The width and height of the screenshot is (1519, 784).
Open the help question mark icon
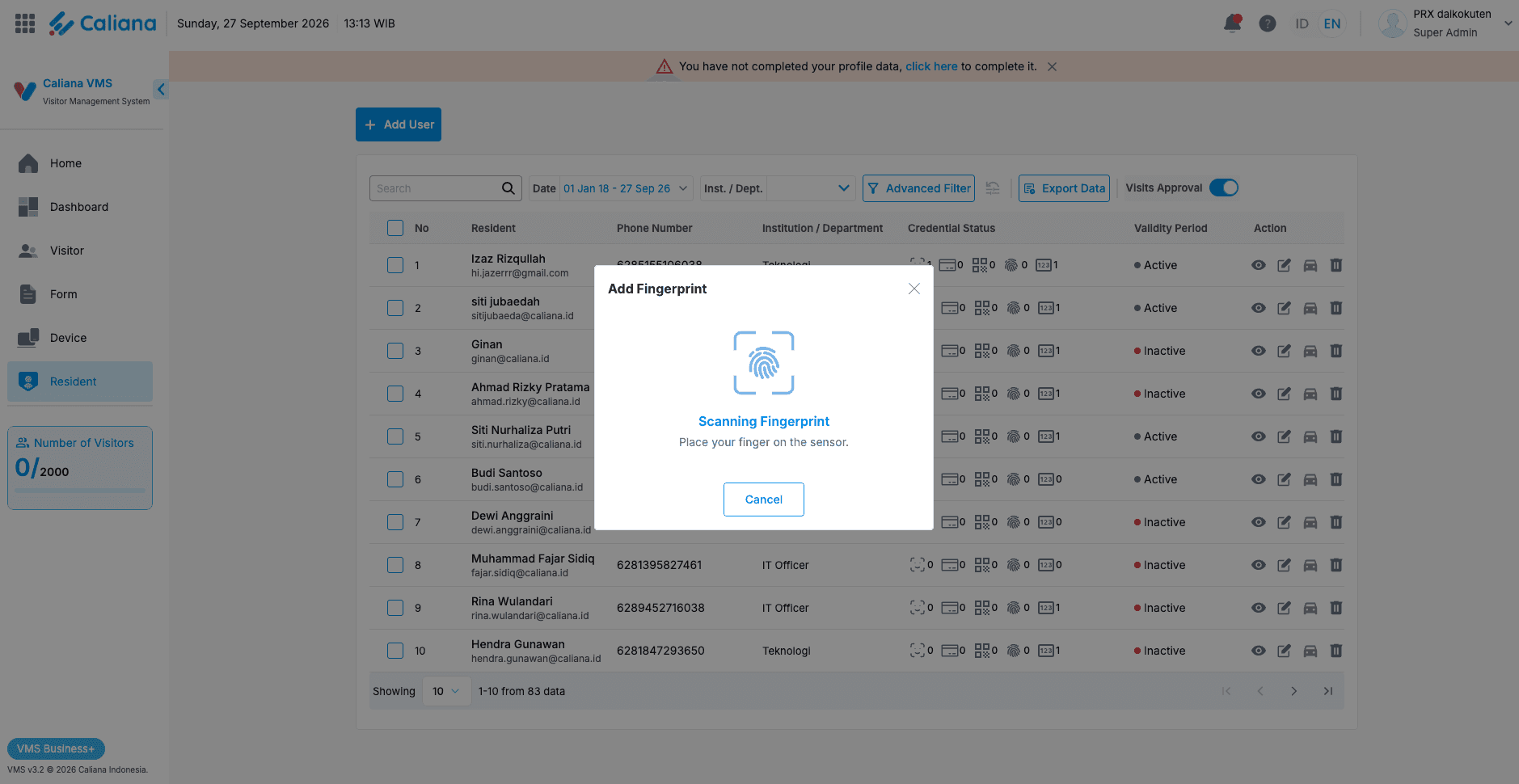[x=1268, y=23]
